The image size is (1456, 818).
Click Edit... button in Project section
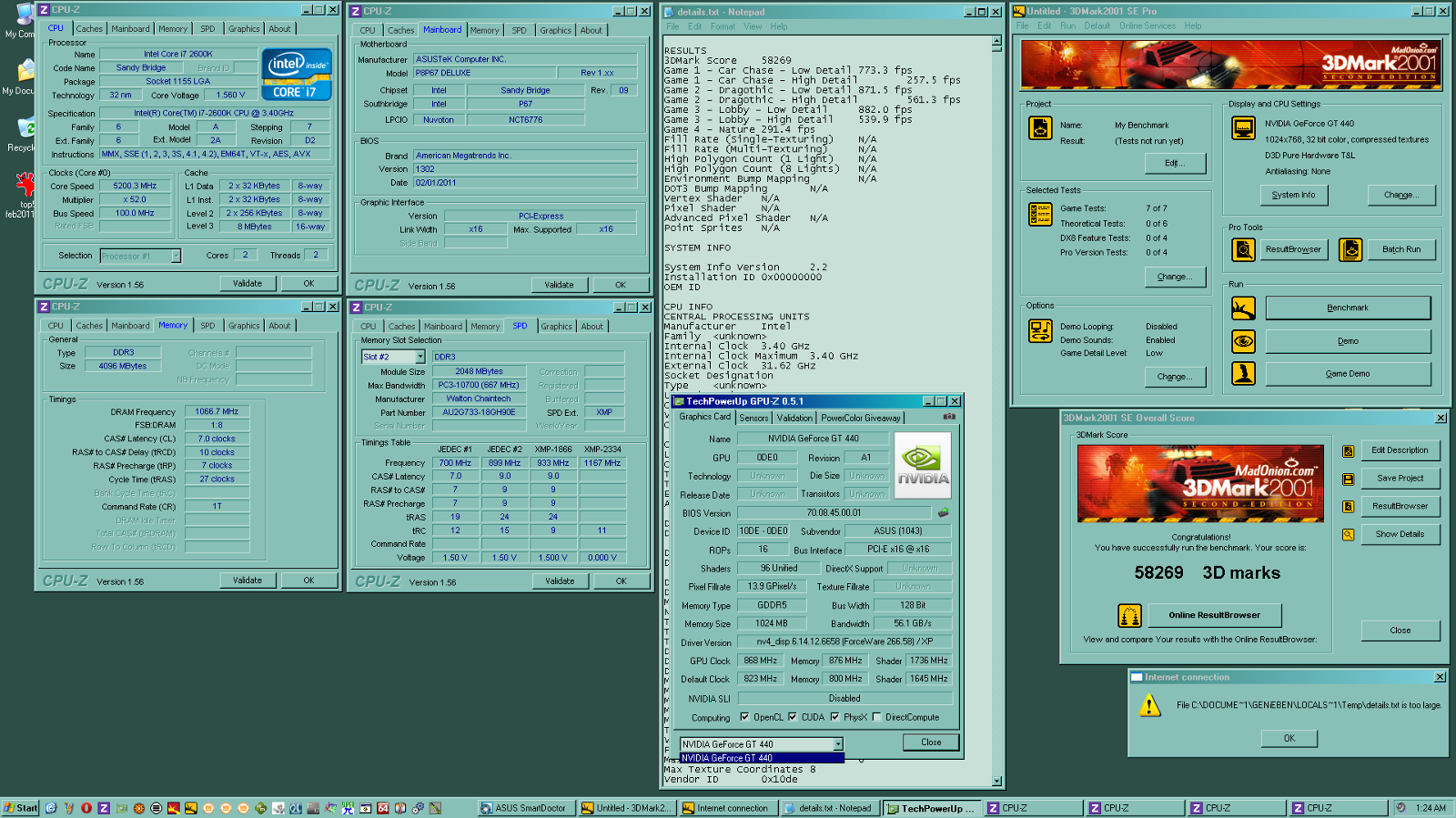[x=1175, y=163]
